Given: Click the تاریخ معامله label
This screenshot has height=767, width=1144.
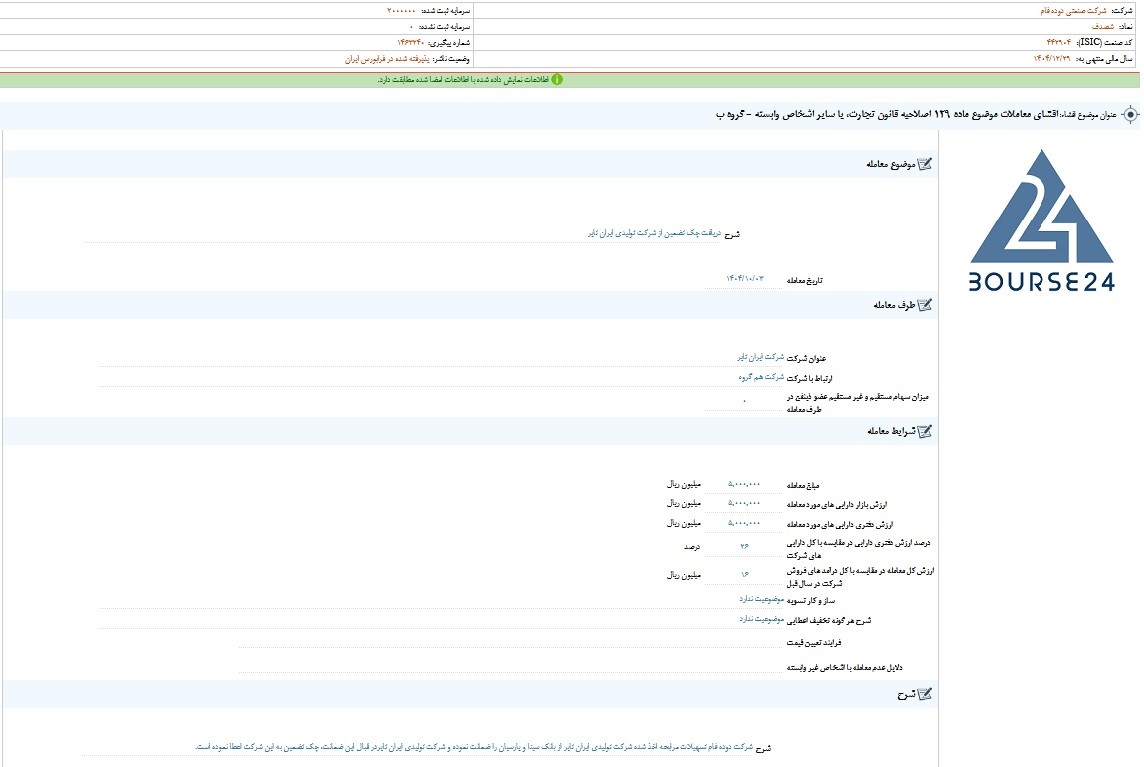Looking at the screenshot, I should [x=804, y=280].
